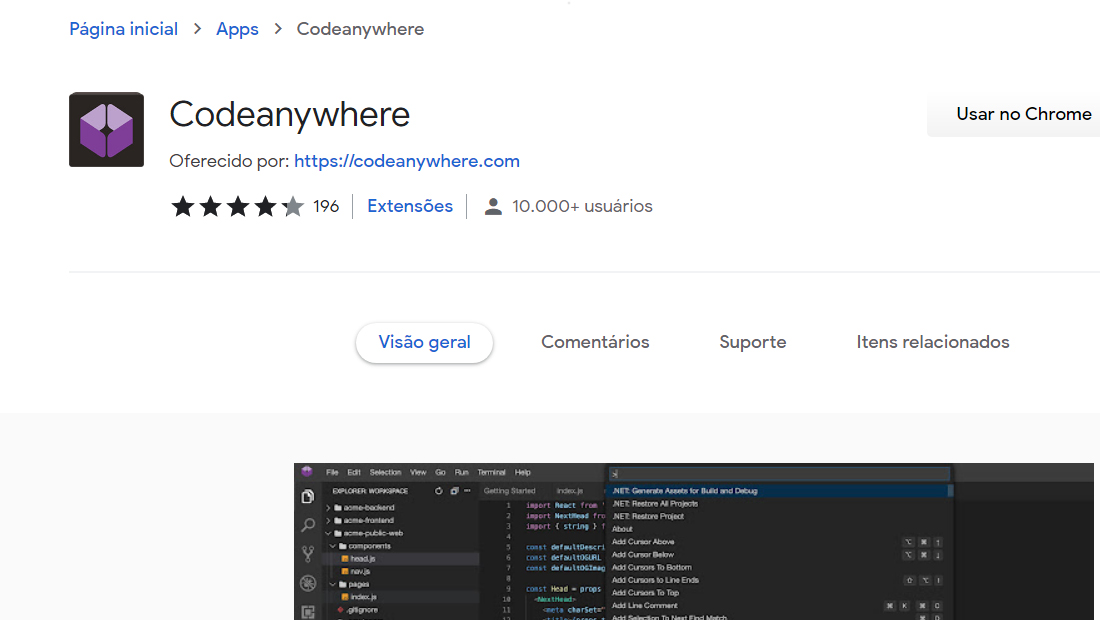Screen dimensions: 1100x620
Task: Open the Selection menu in the editor screenshot
Action: [x=385, y=473]
